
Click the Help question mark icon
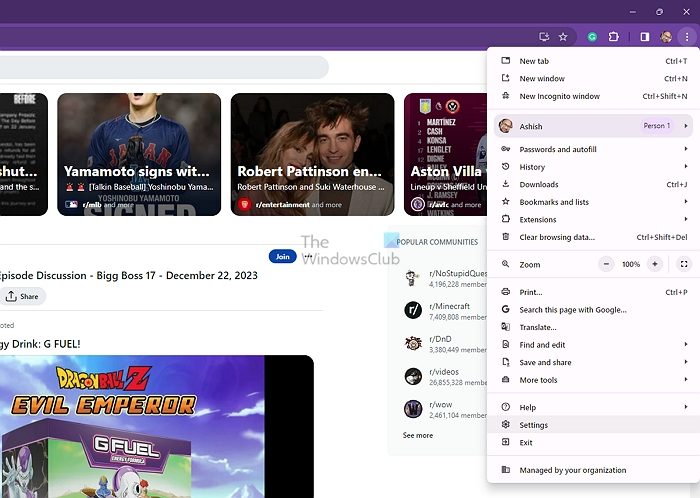505,407
